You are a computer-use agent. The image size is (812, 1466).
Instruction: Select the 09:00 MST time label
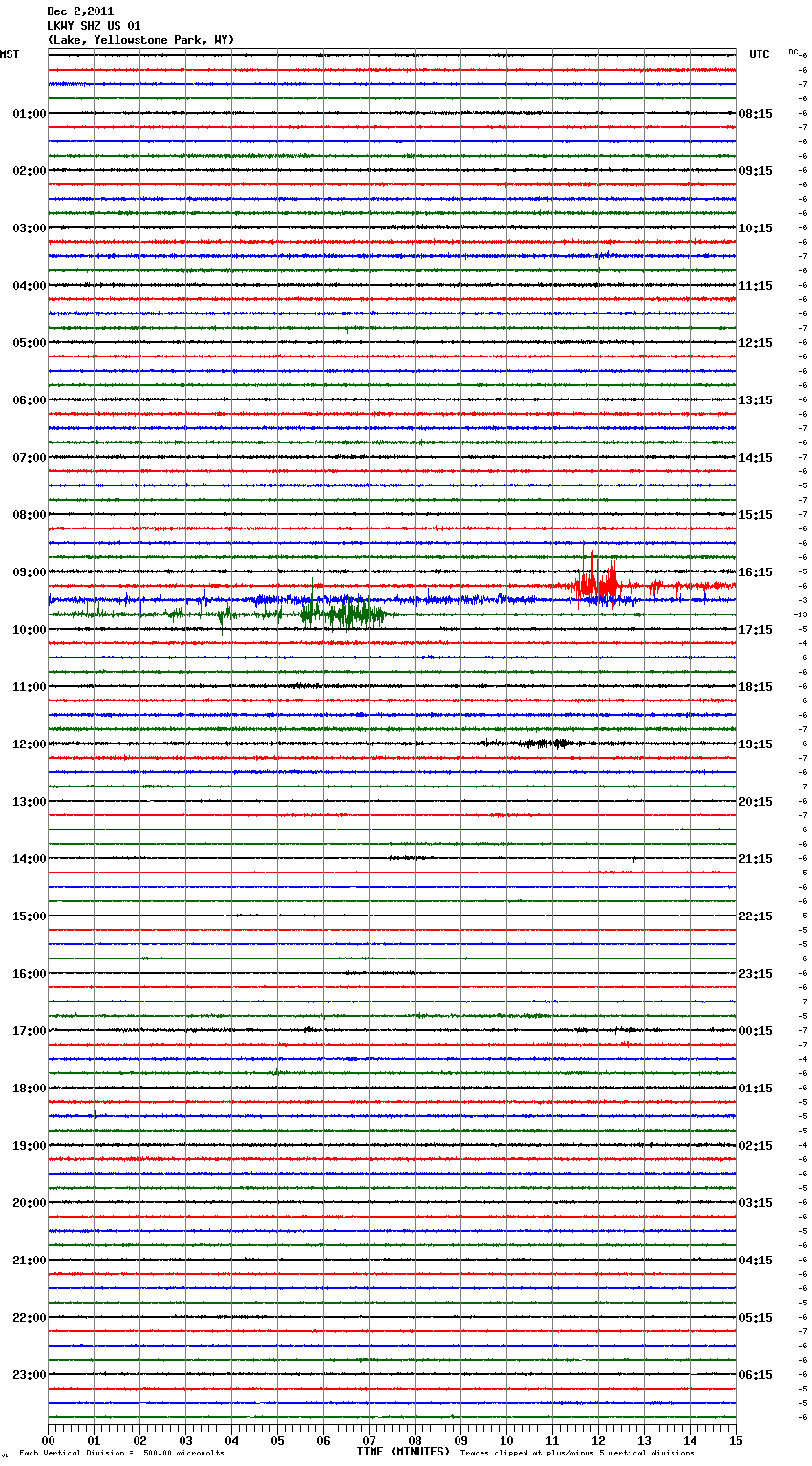[x=29, y=572]
